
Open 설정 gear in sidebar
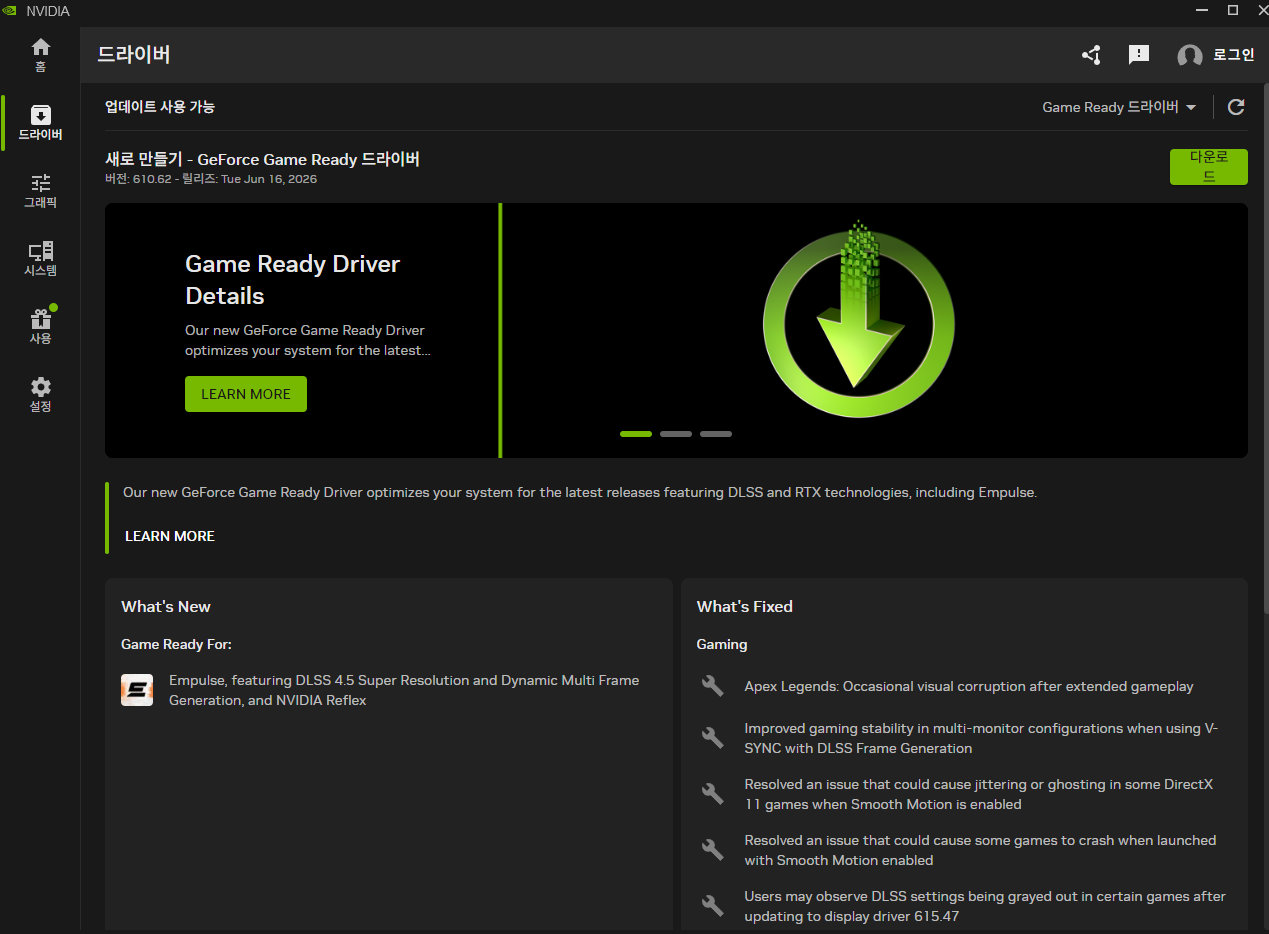pyautogui.click(x=40, y=395)
